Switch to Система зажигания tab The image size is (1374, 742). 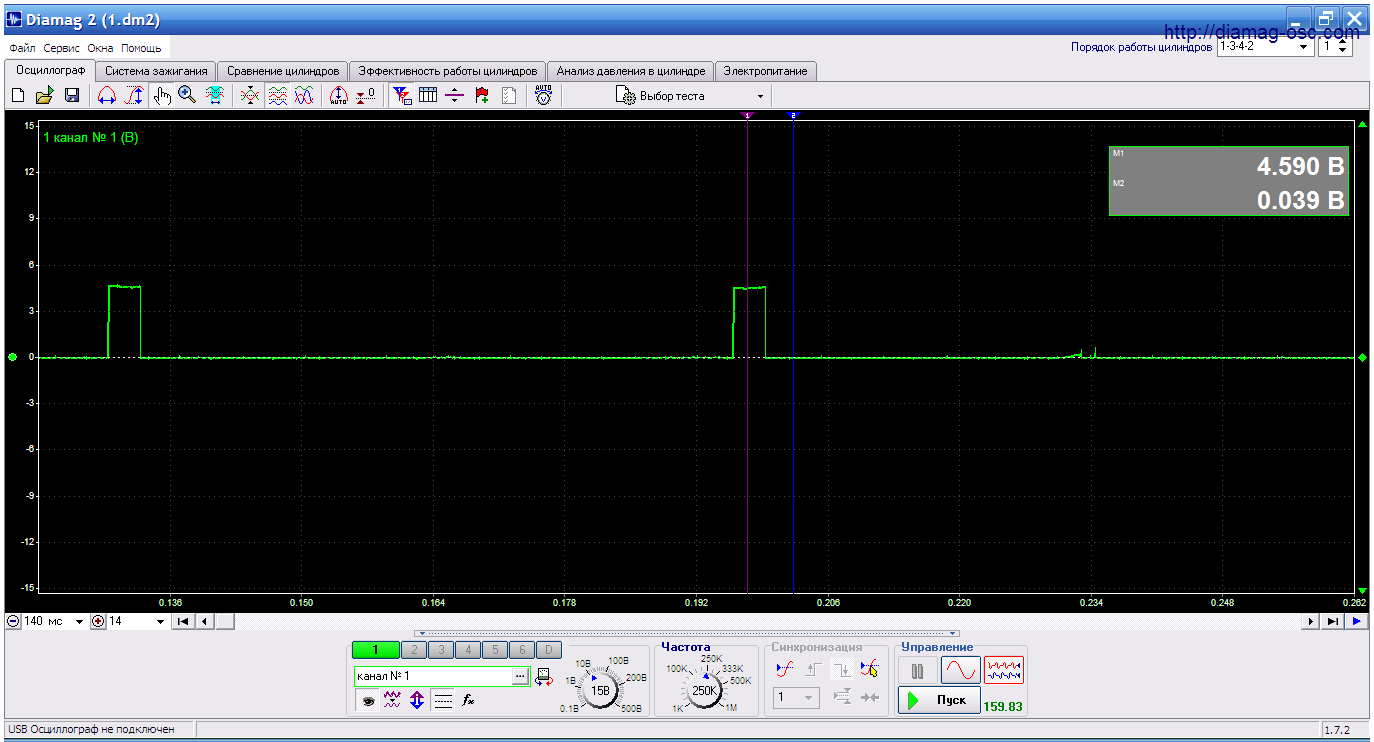pyautogui.click(x=157, y=71)
